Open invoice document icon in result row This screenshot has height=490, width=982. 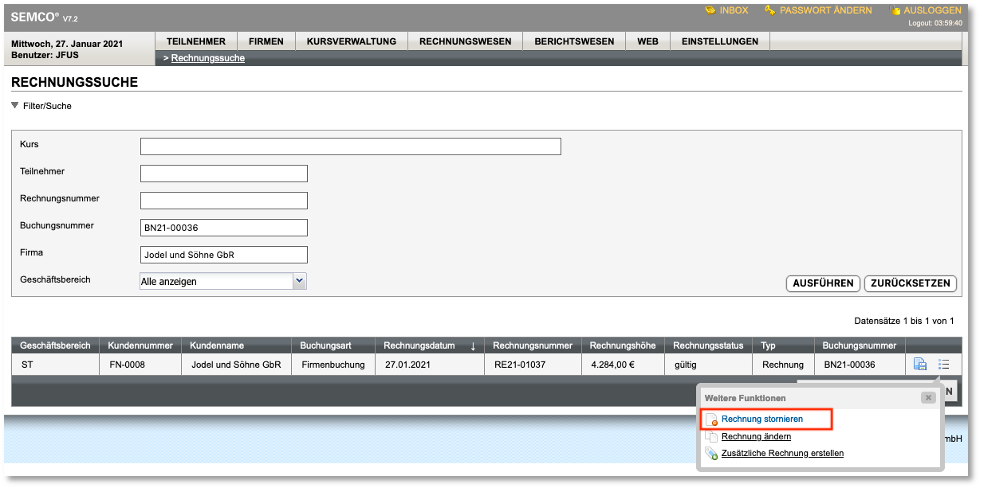(x=920, y=363)
